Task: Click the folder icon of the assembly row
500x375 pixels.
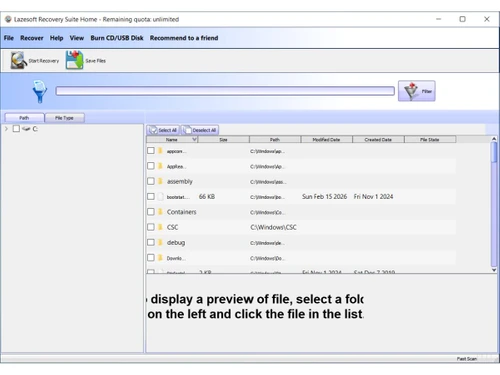Action: (x=160, y=181)
